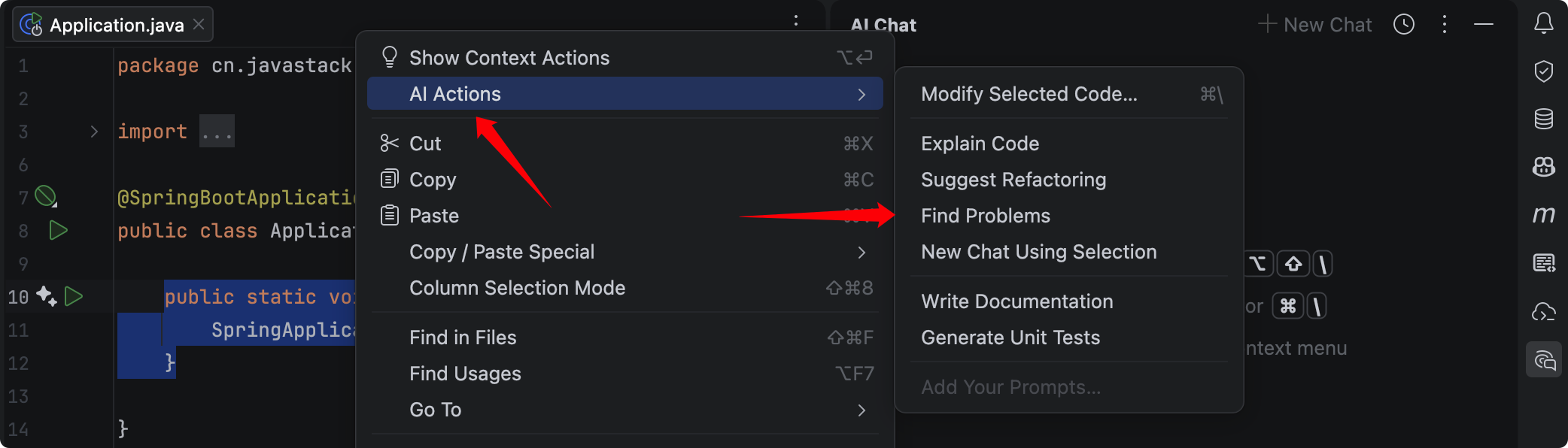Choose Find Problems in the submenu
Screen dimensions: 1568x448
point(985,216)
